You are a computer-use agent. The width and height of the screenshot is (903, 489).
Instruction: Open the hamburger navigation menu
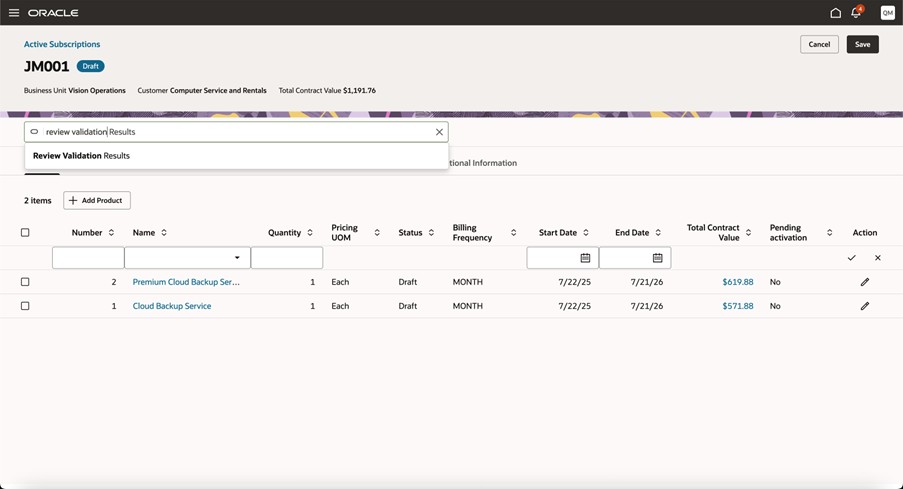pyautogui.click(x=14, y=13)
